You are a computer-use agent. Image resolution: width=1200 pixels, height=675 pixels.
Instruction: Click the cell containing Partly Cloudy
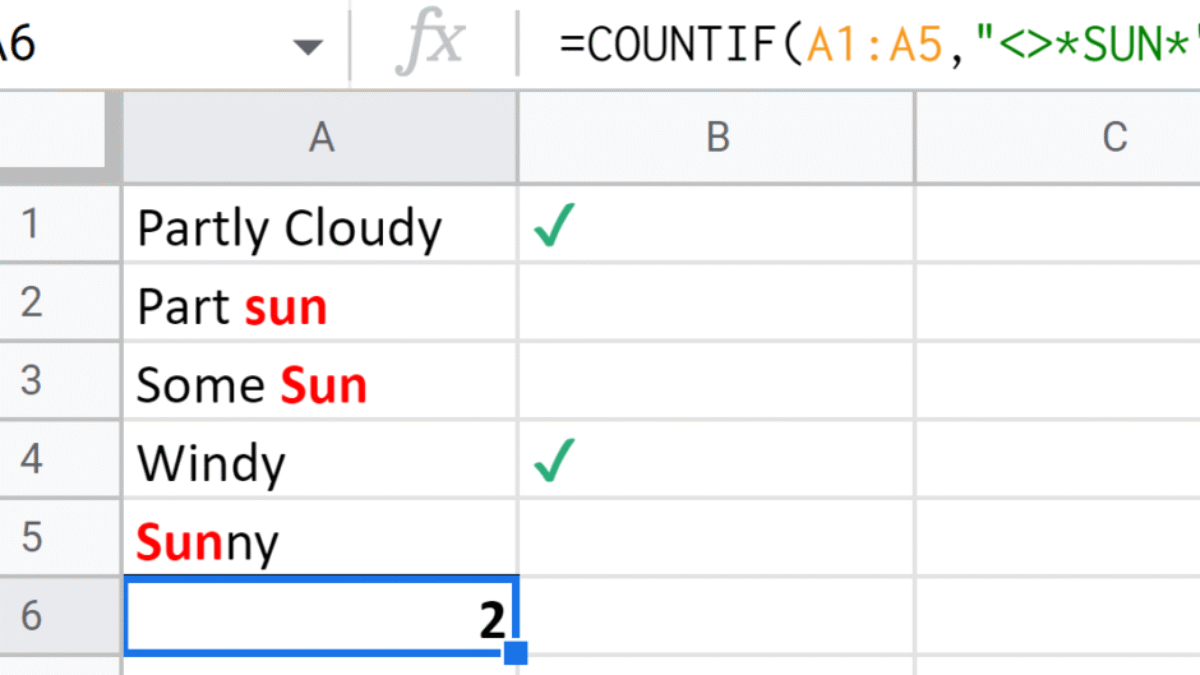click(289, 229)
